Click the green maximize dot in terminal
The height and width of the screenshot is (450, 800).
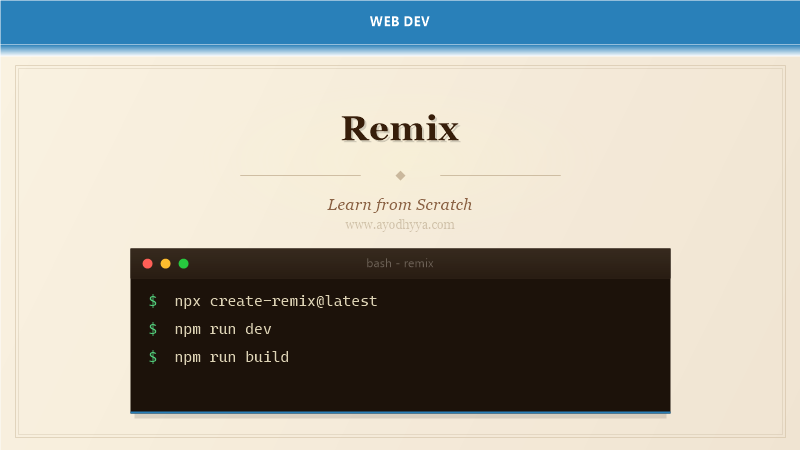click(184, 263)
